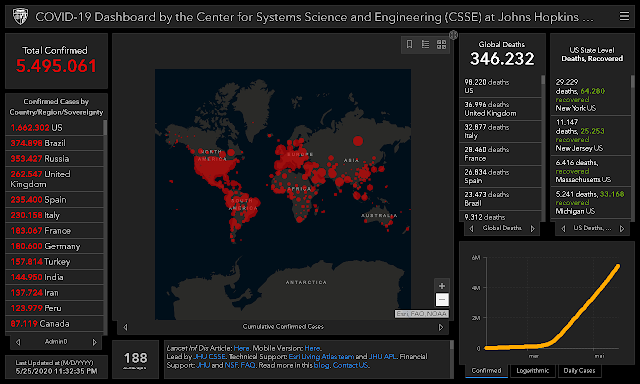Viewport: 640px width, 384px height.
Task: Open the Esri Living Atlas team link
Action: (x=321, y=356)
